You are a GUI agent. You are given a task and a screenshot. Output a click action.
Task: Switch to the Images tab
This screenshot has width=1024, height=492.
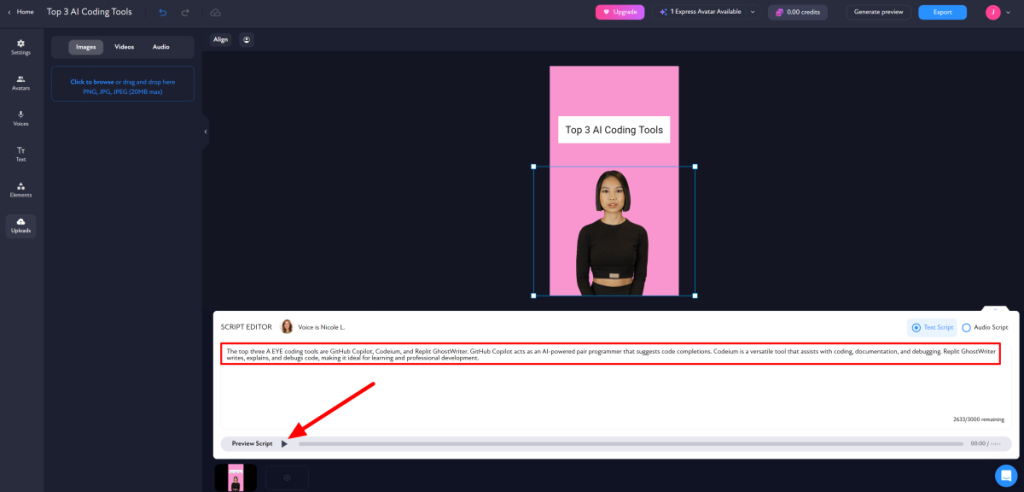coord(86,47)
